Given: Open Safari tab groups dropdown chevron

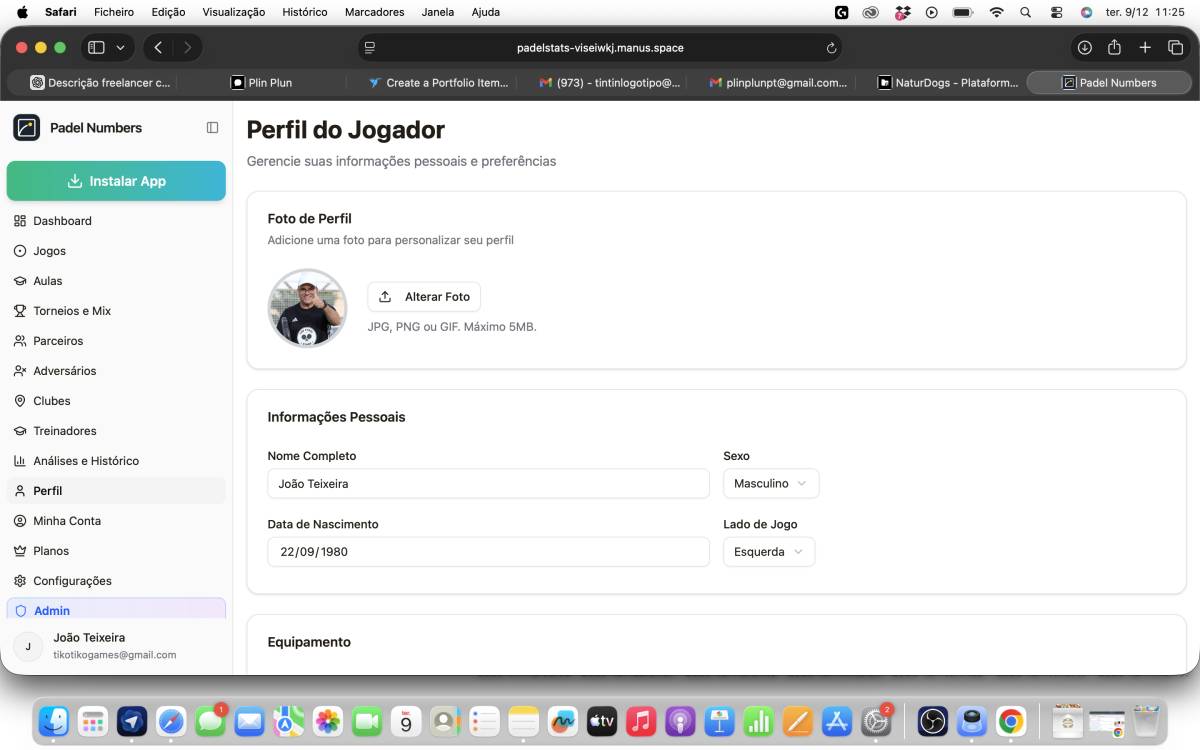Looking at the screenshot, I should (x=121, y=47).
